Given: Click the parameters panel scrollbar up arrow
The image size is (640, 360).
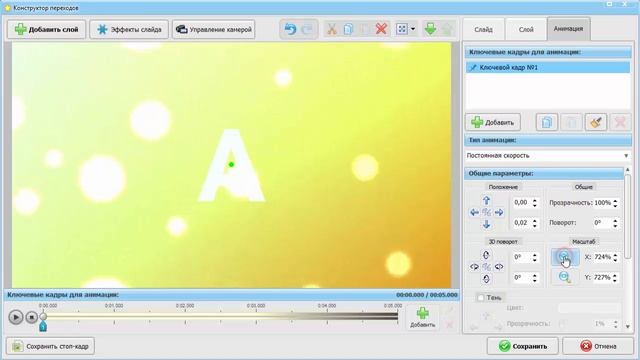Looking at the screenshot, I should tap(628, 170).
